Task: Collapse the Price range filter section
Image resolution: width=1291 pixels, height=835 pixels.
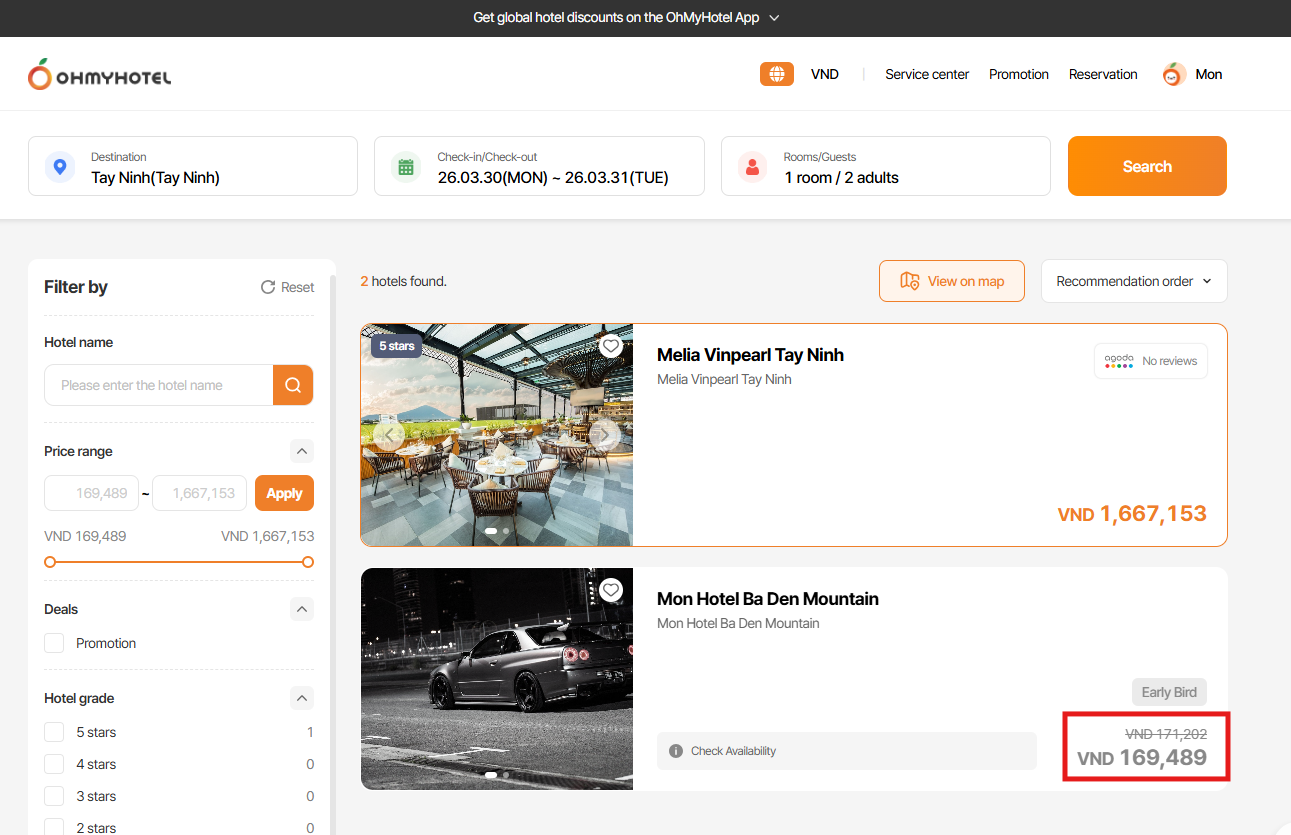Action: (302, 451)
